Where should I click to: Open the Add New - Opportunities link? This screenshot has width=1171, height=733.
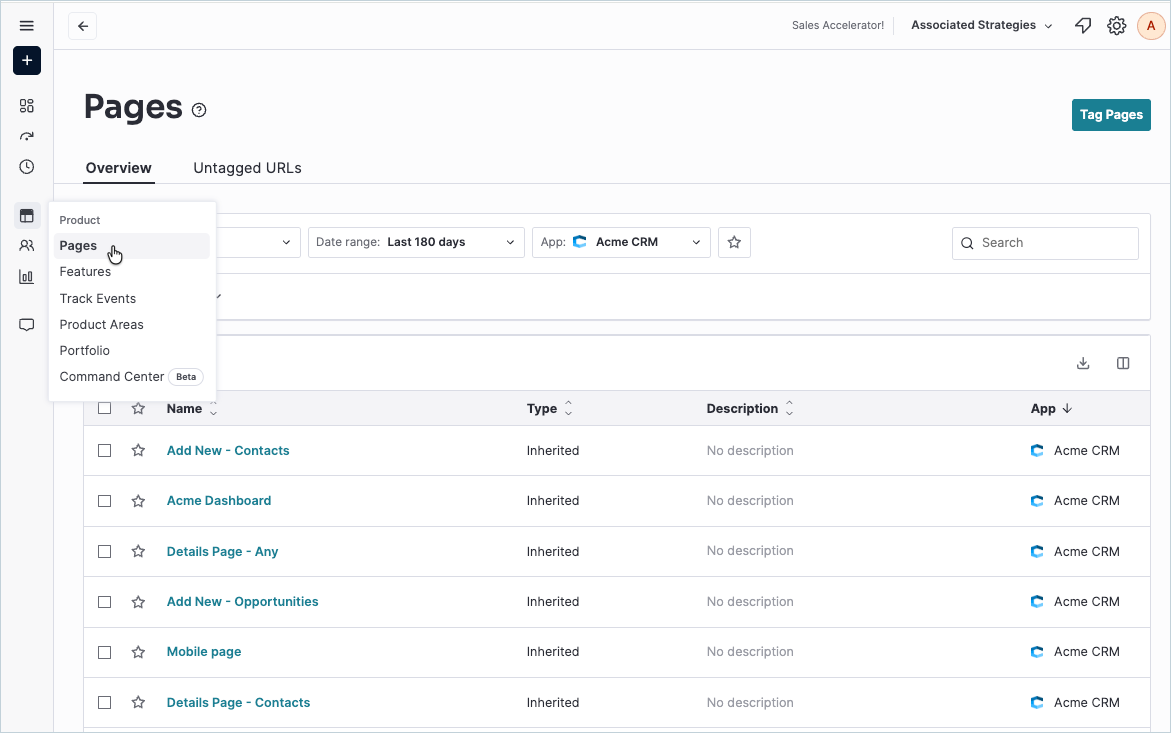pos(243,602)
